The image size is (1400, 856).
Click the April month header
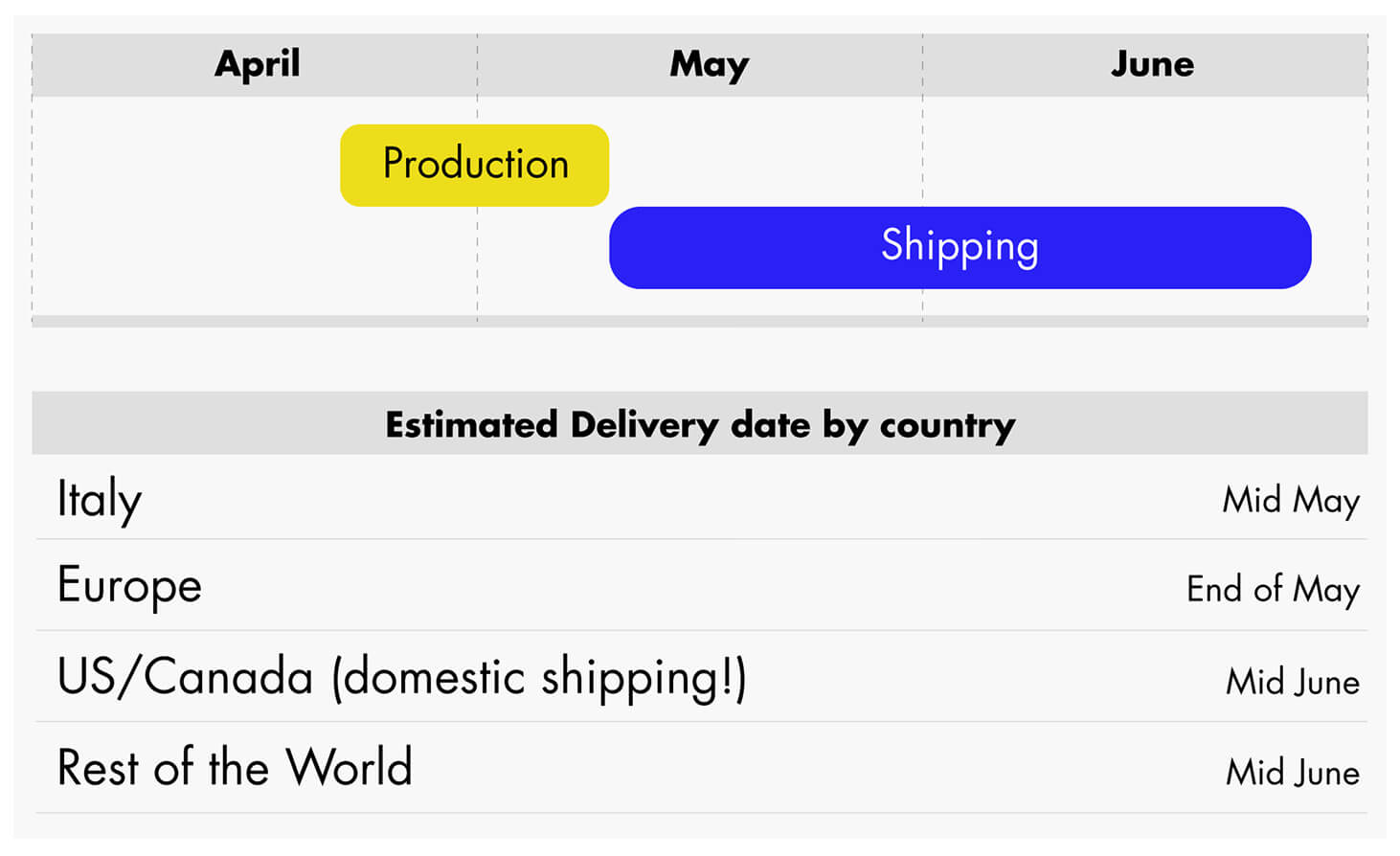(x=257, y=64)
